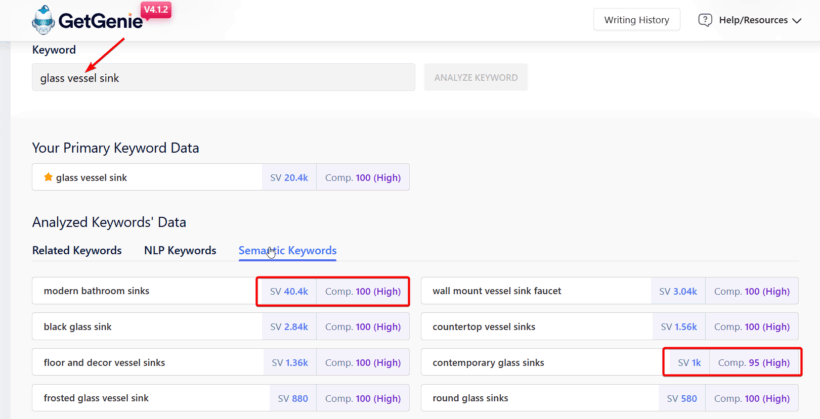Click the wall mount vessel sink faucet keyword
The height and width of the screenshot is (419, 820).
pyautogui.click(x=496, y=291)
